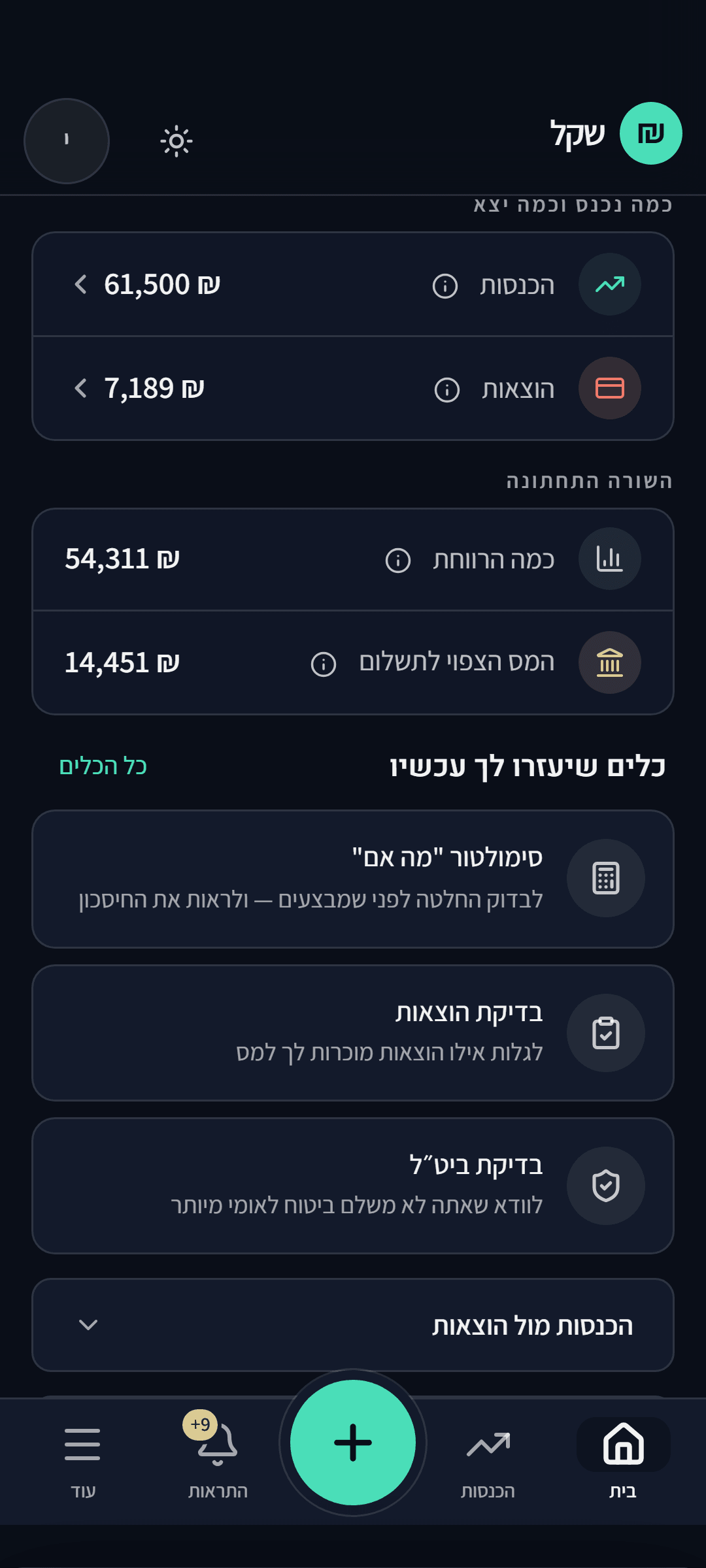Viewport: 706px width, 1568px height.
Task: Show info for המס הצפוי לתשלום
Action: coord(324,664)
